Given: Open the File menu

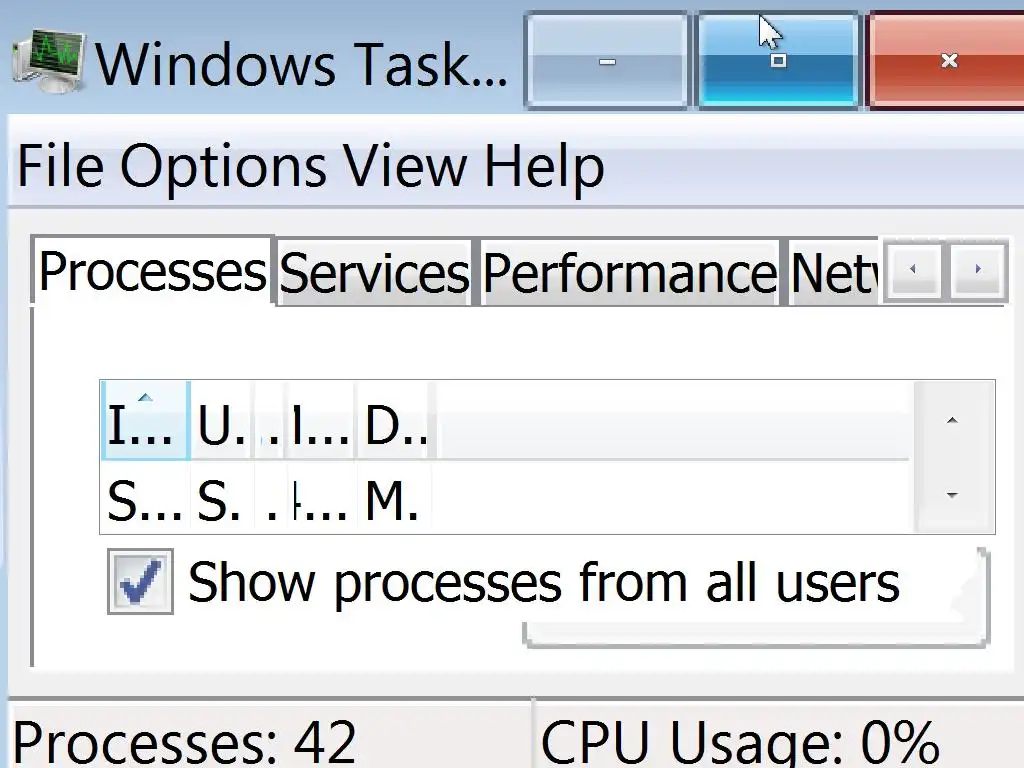Looking at the screenshot, I should (60, 166).
